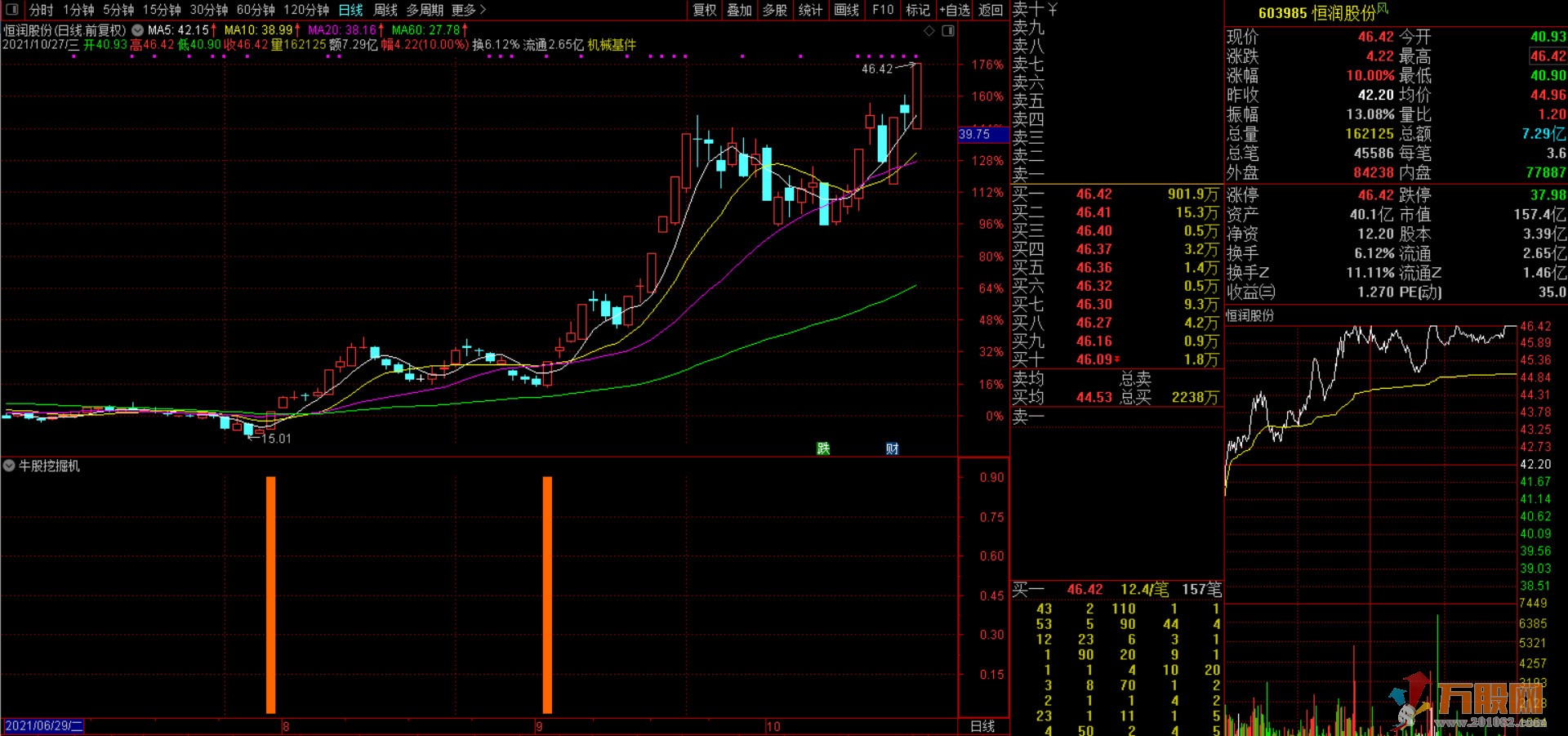Click the 买一 price 46.42 row
Image resolution: width=1568 pixels, height=736 pixels.
click(1116, 194)
